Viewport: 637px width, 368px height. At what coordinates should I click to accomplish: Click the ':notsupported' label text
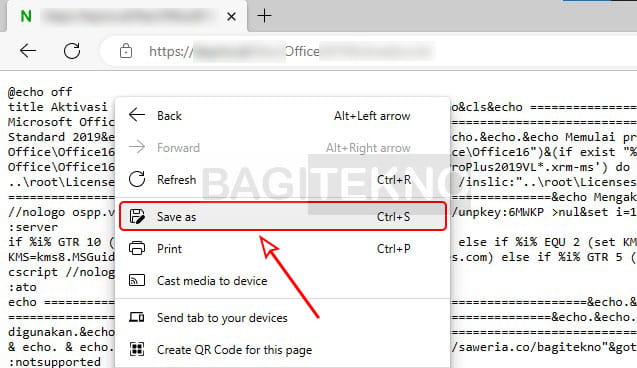(x=54, y=362)
